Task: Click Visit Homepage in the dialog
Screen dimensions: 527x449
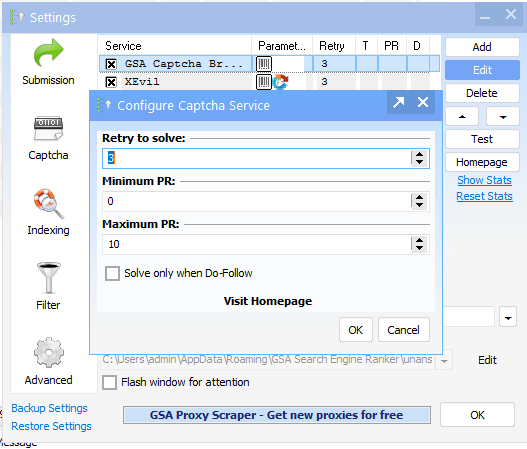Action: [268, 301]
